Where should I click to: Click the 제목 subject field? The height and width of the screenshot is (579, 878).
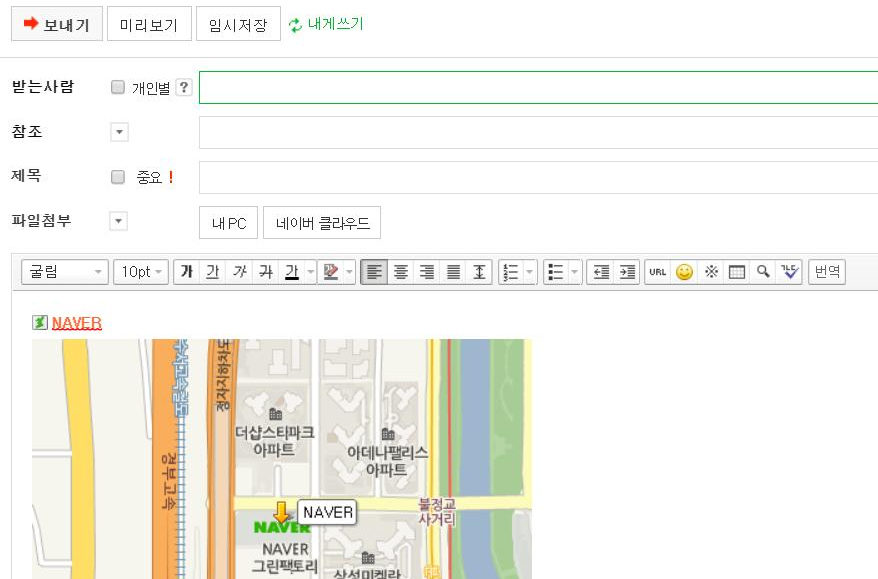538,178
